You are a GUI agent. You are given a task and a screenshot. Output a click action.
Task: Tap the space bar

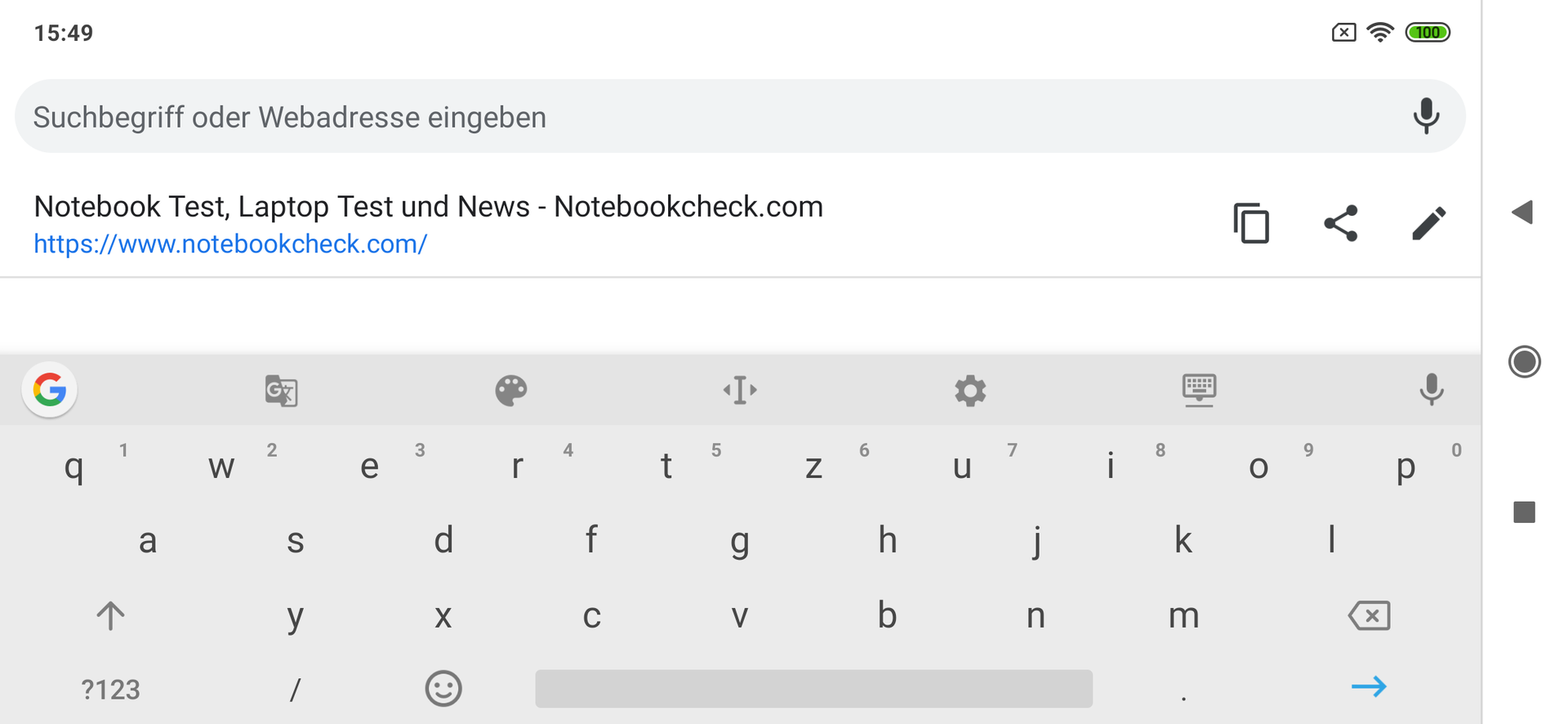coord(813,689)
